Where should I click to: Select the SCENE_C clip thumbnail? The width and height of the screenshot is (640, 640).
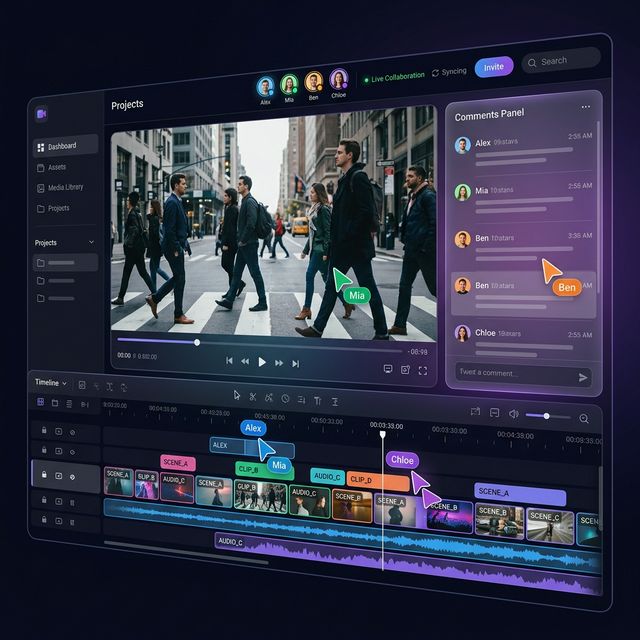550,527
